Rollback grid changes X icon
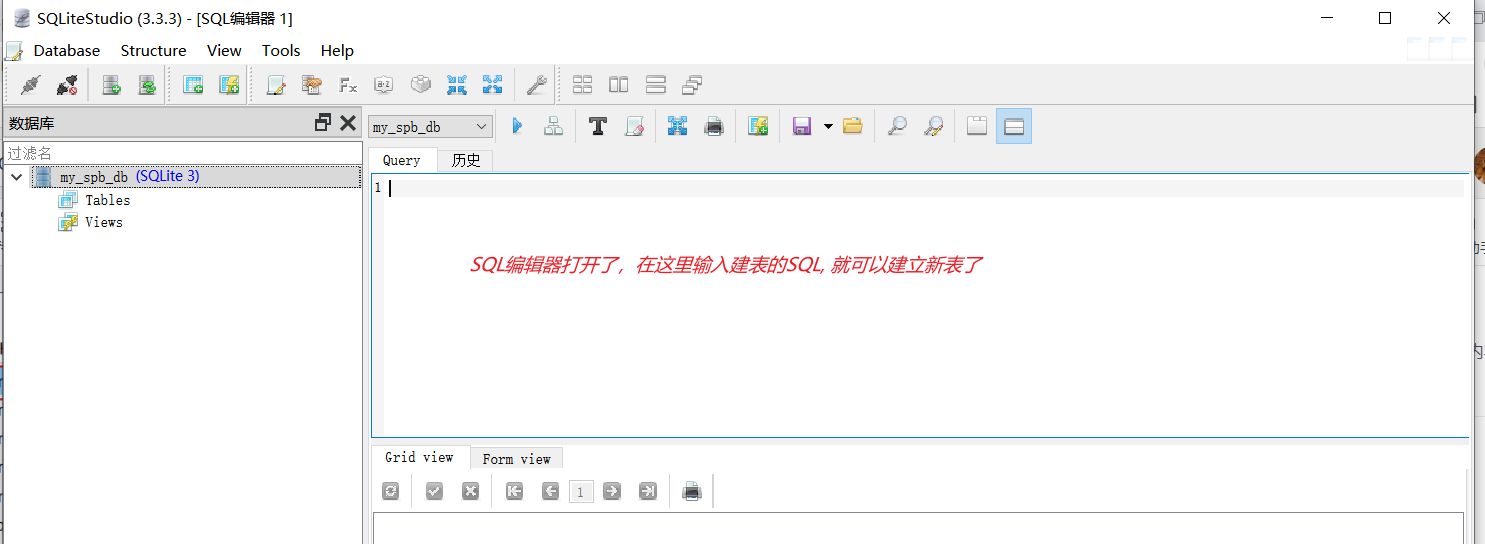 [x=470, y=491]
